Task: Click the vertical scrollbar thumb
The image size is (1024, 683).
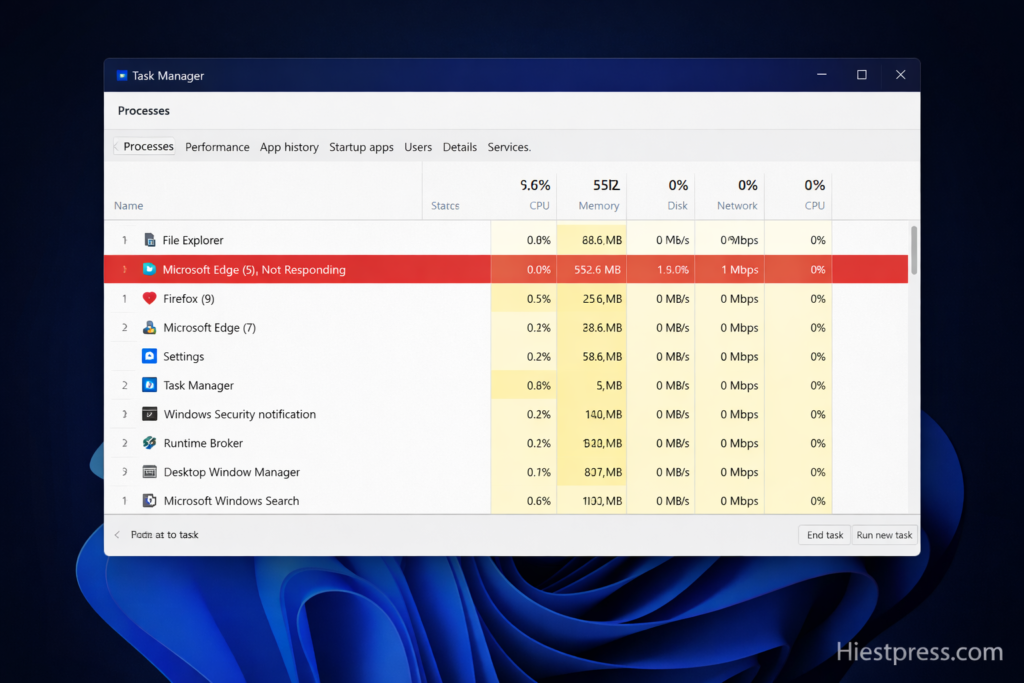Action: pyautogui.click(x=914, y=250)
